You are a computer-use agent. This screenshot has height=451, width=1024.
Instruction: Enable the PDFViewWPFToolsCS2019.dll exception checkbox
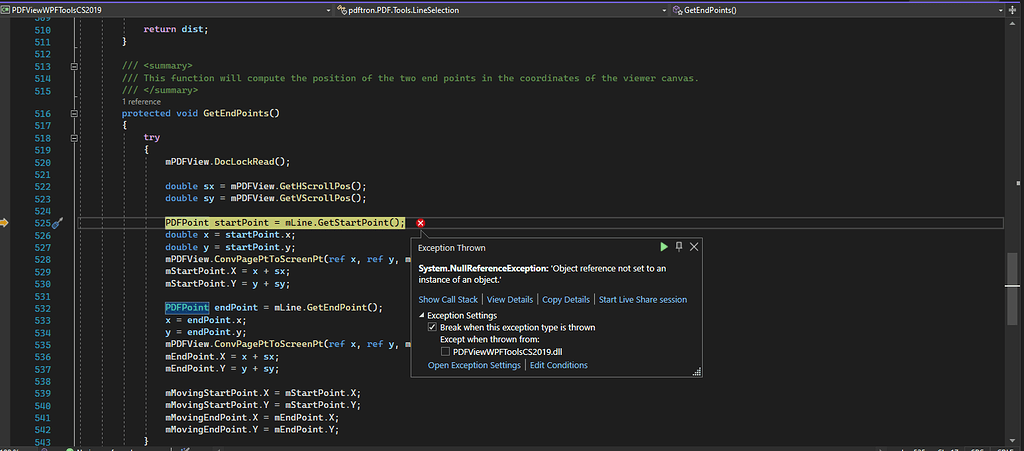(x=445, y=352)
